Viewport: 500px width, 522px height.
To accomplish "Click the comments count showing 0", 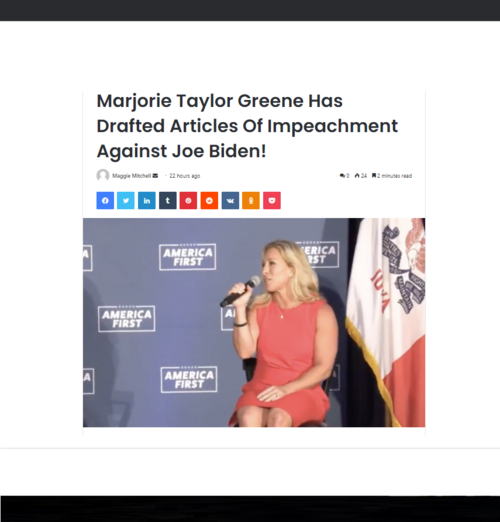I will click(x=344, y=176).
